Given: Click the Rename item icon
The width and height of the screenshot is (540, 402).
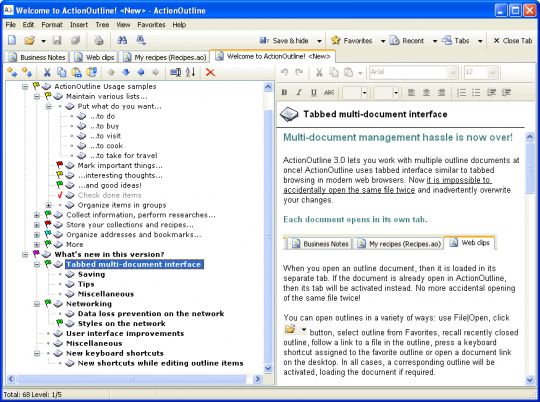Looking at the screenshot, I should 176,72.
